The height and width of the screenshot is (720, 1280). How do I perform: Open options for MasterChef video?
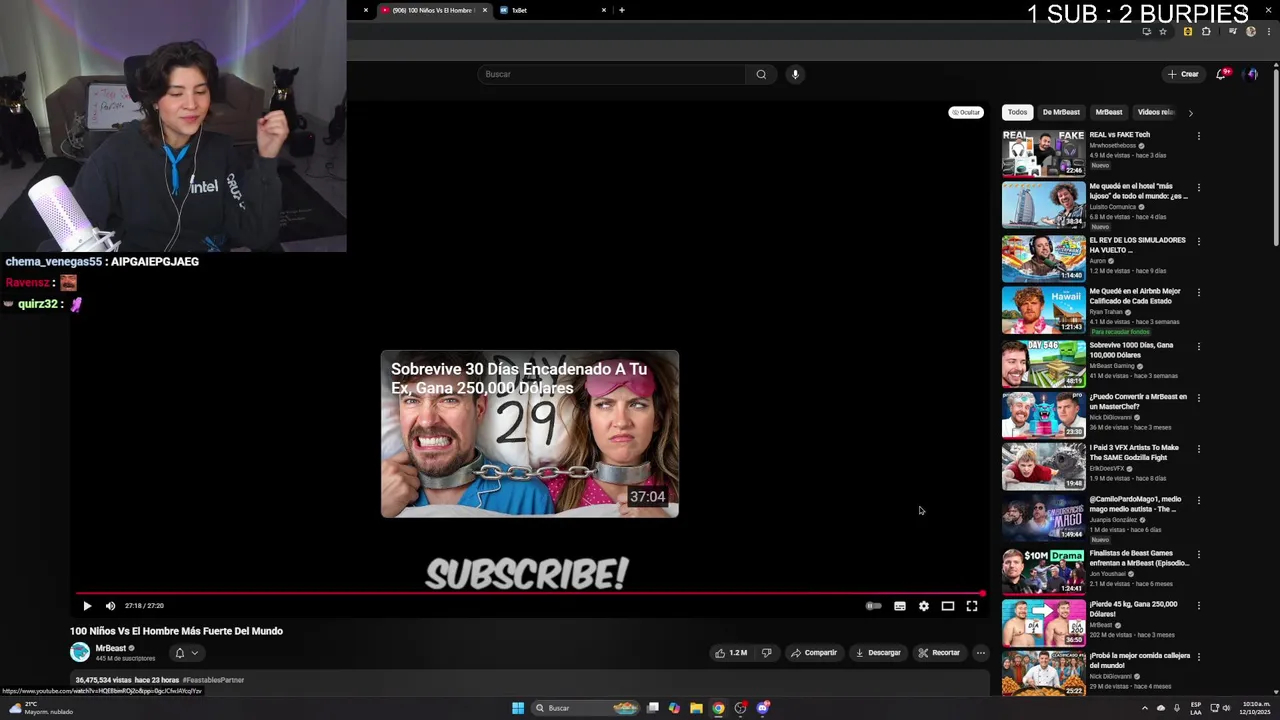point(1199,397)
